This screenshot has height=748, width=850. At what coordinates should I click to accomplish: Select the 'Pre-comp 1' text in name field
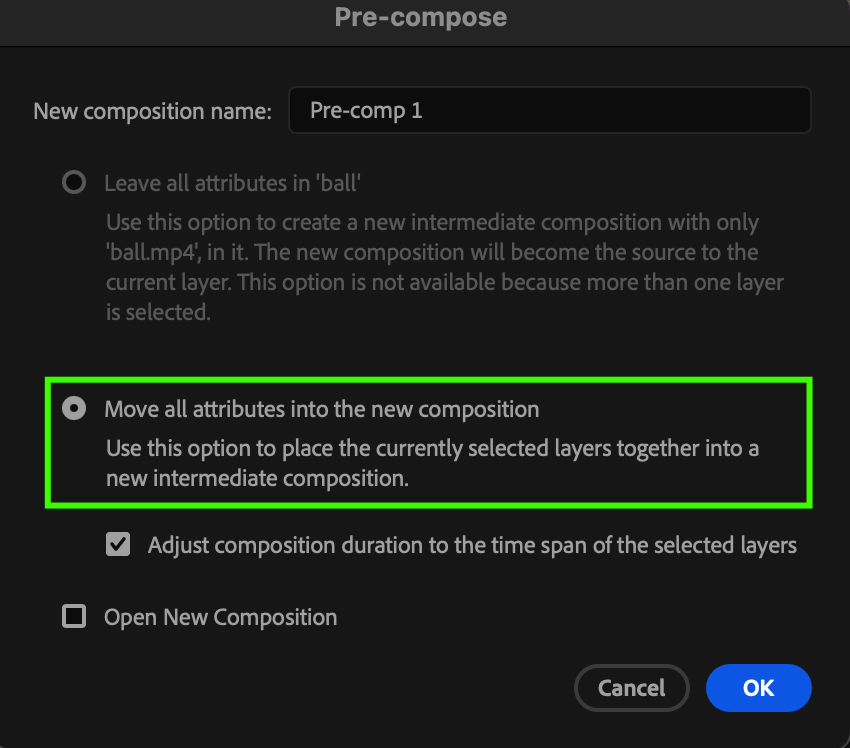pyautogui.click(x=366, y=110)
